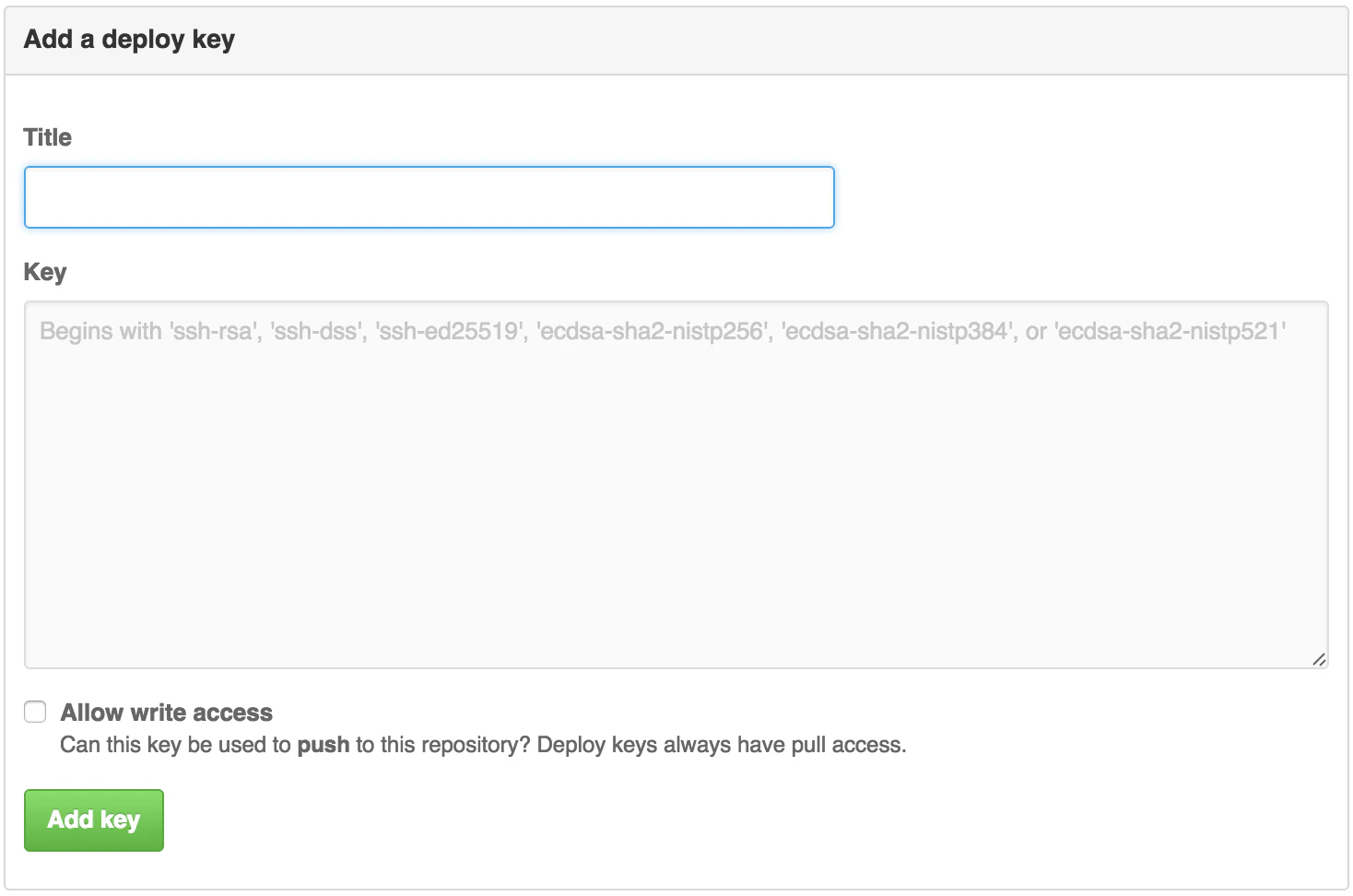Click the Title input field

[429, 197]
